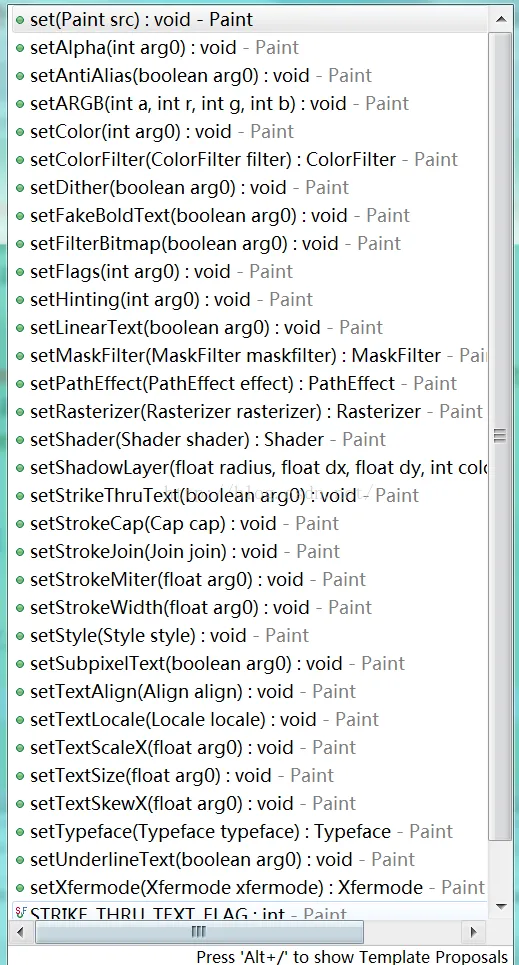Screen dimensions: 519x965
Task: Choose setAntiAlias(boolean arg0) from the list
Action: point(249,76)
